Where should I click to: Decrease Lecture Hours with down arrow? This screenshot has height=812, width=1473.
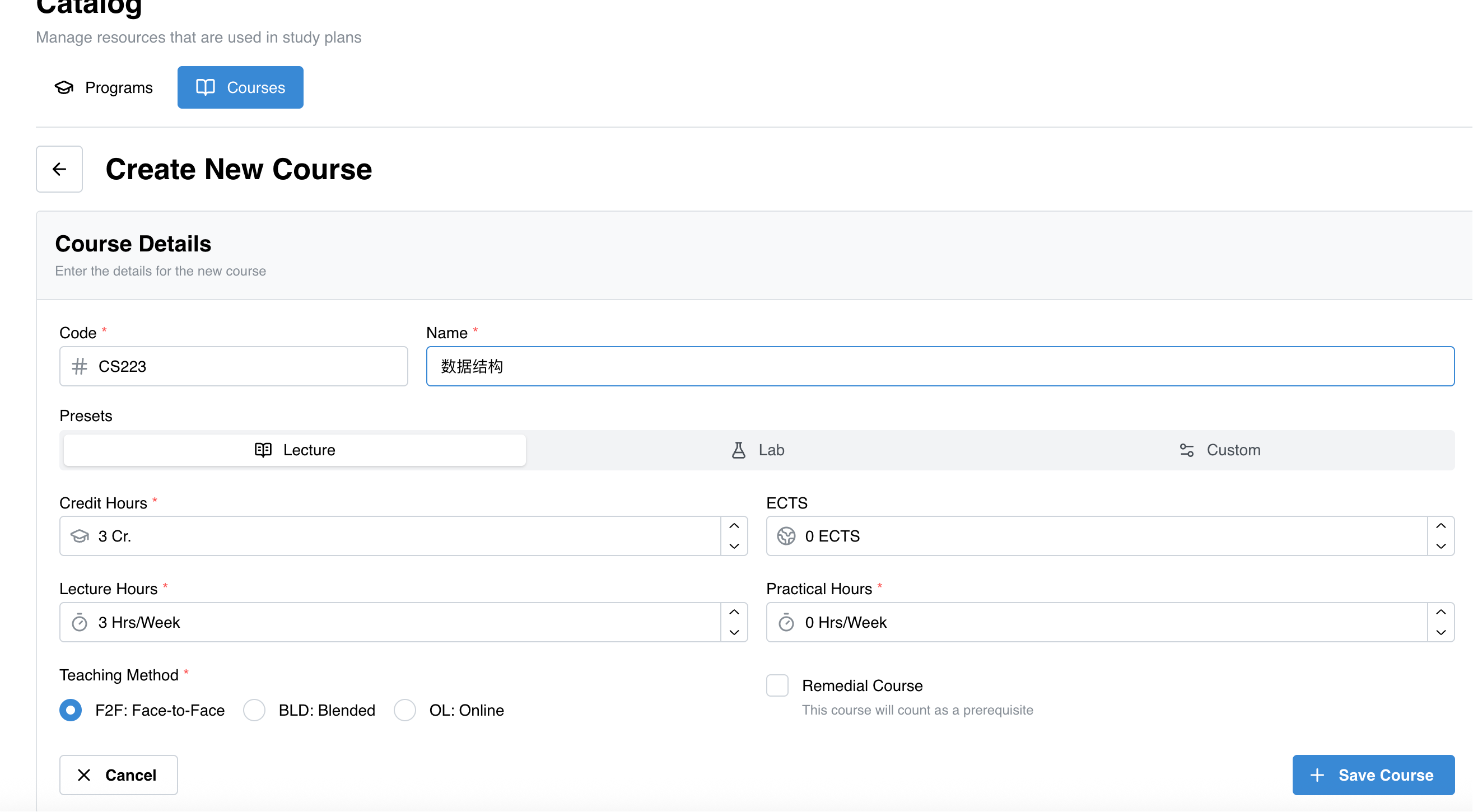click(735, 633)
